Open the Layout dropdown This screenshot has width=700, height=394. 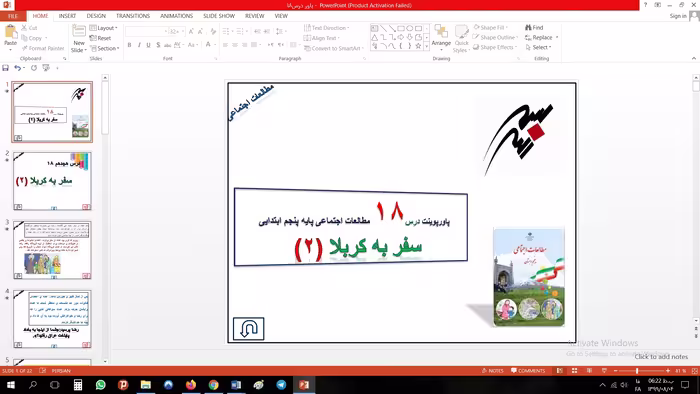[104, 28]
